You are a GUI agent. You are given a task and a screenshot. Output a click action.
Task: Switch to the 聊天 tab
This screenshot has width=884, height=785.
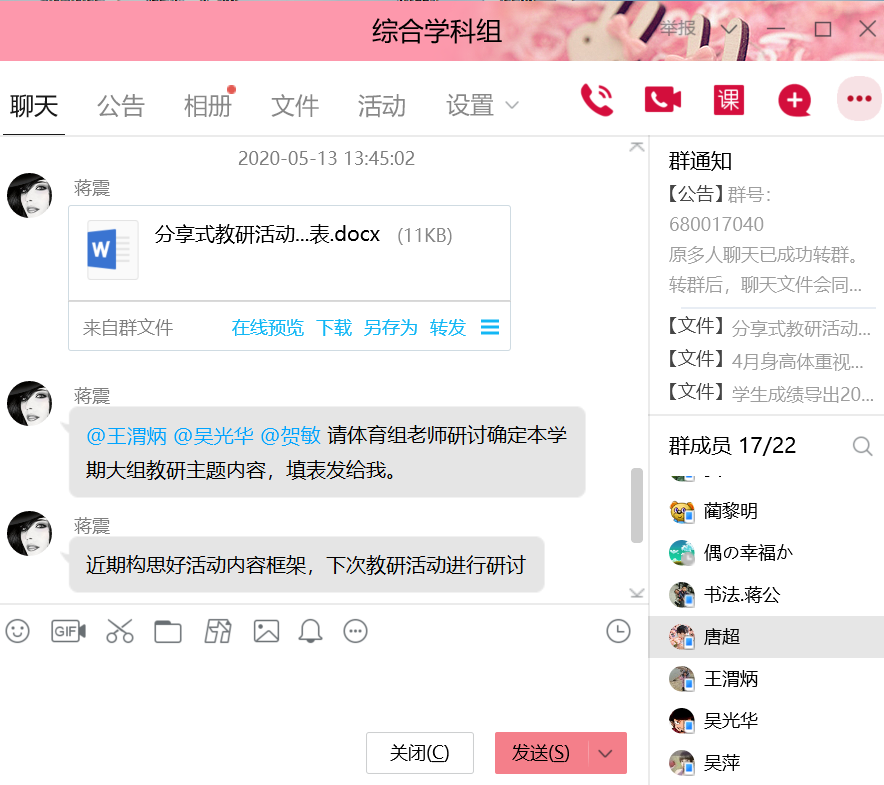click(x=34, y=106)
